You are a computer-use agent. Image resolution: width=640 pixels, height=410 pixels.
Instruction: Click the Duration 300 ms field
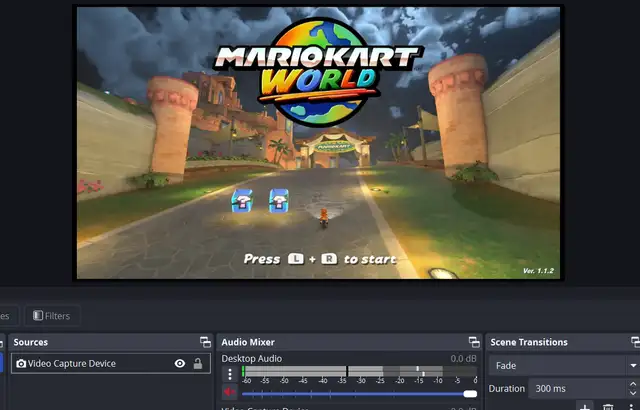coord(577,388)
